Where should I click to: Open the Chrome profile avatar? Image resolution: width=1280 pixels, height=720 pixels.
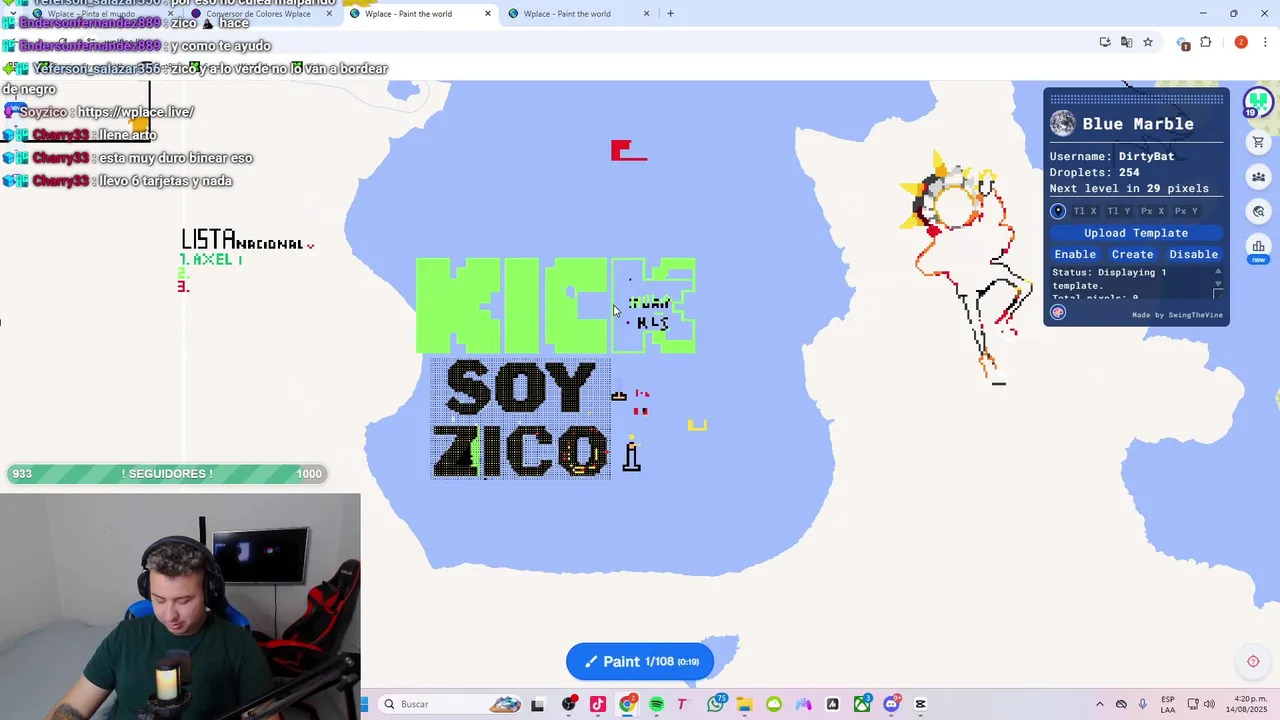pos(1241,42)
